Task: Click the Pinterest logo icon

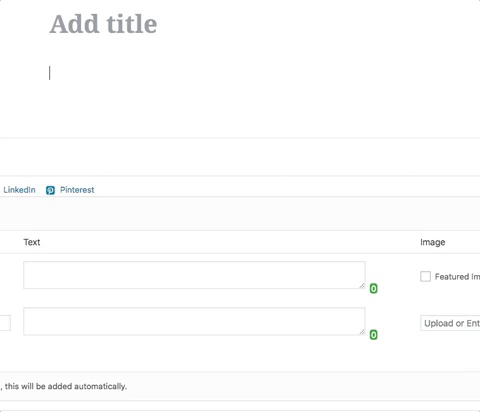Action: coord(50,190)
